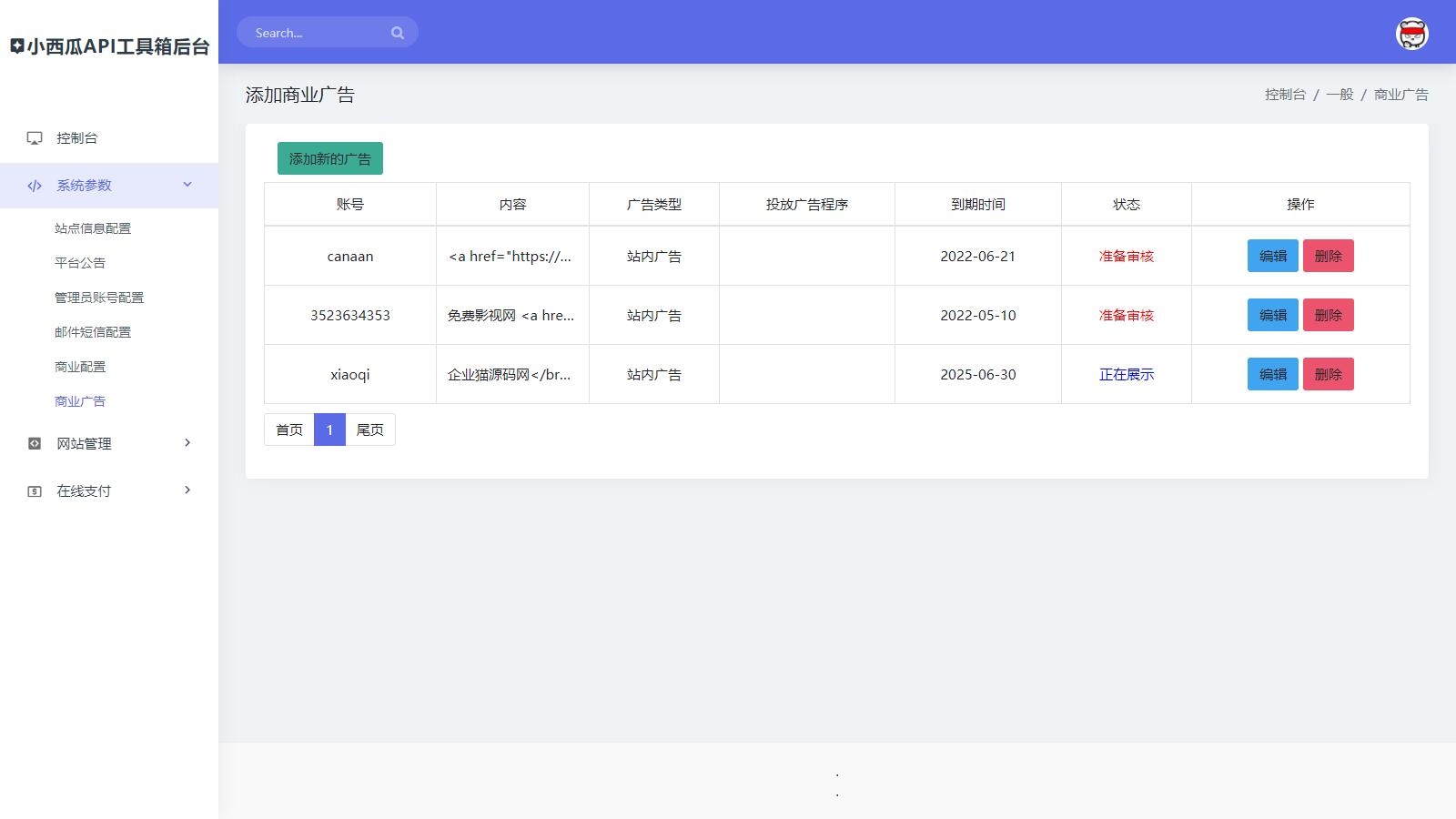The image size is (1456, 819).
Task: Expand the 在线支付 chevron
Action: tap(187, 490)
